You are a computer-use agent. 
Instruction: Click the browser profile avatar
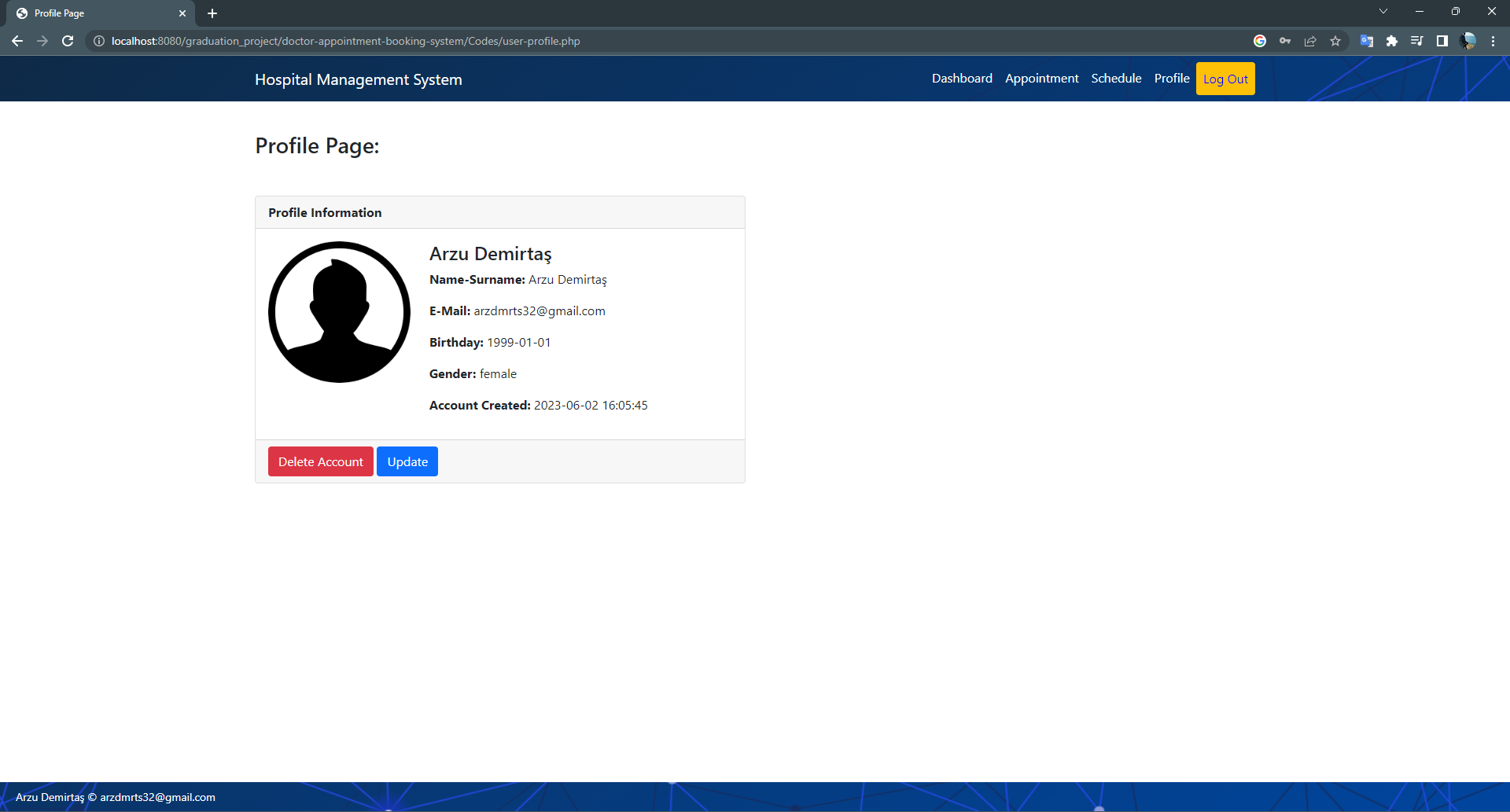[x=1469, y=41]
